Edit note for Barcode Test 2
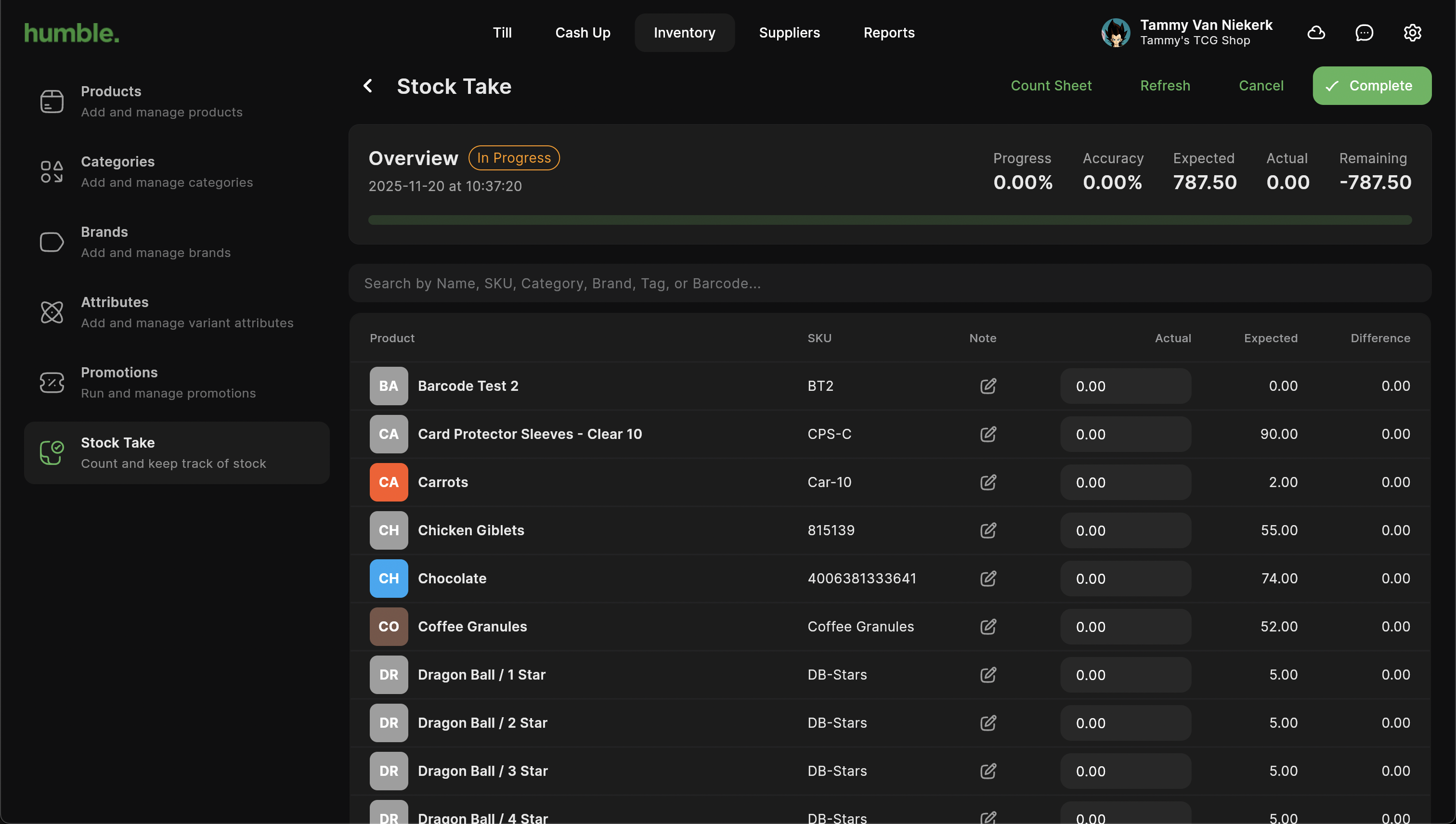 [x=988, y=386]
